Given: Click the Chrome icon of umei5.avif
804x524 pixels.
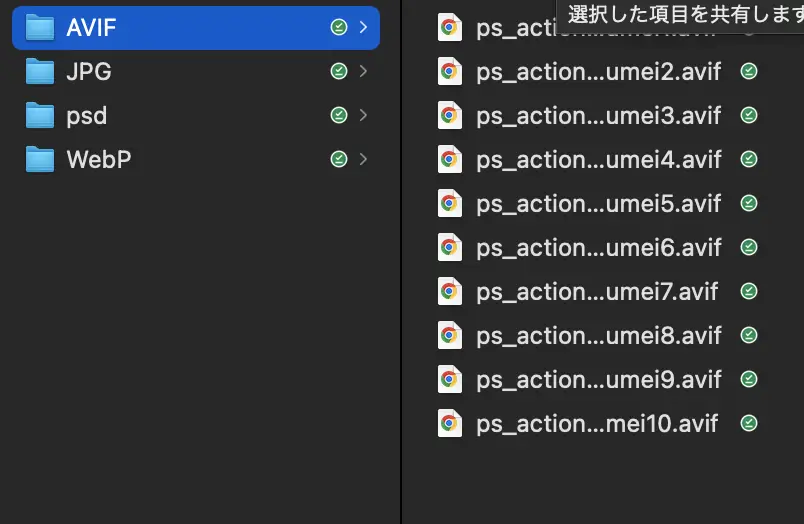Looking at the screenshot, I should coord(450,203).
